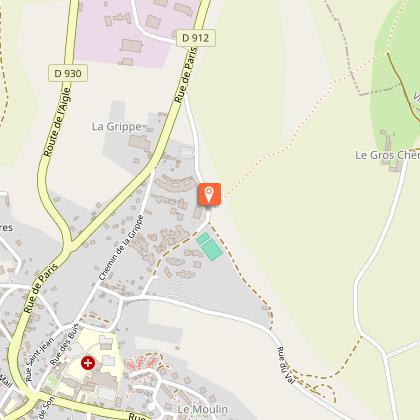Click the D 912 road shield
420x420 pixels.
[196, 38]
